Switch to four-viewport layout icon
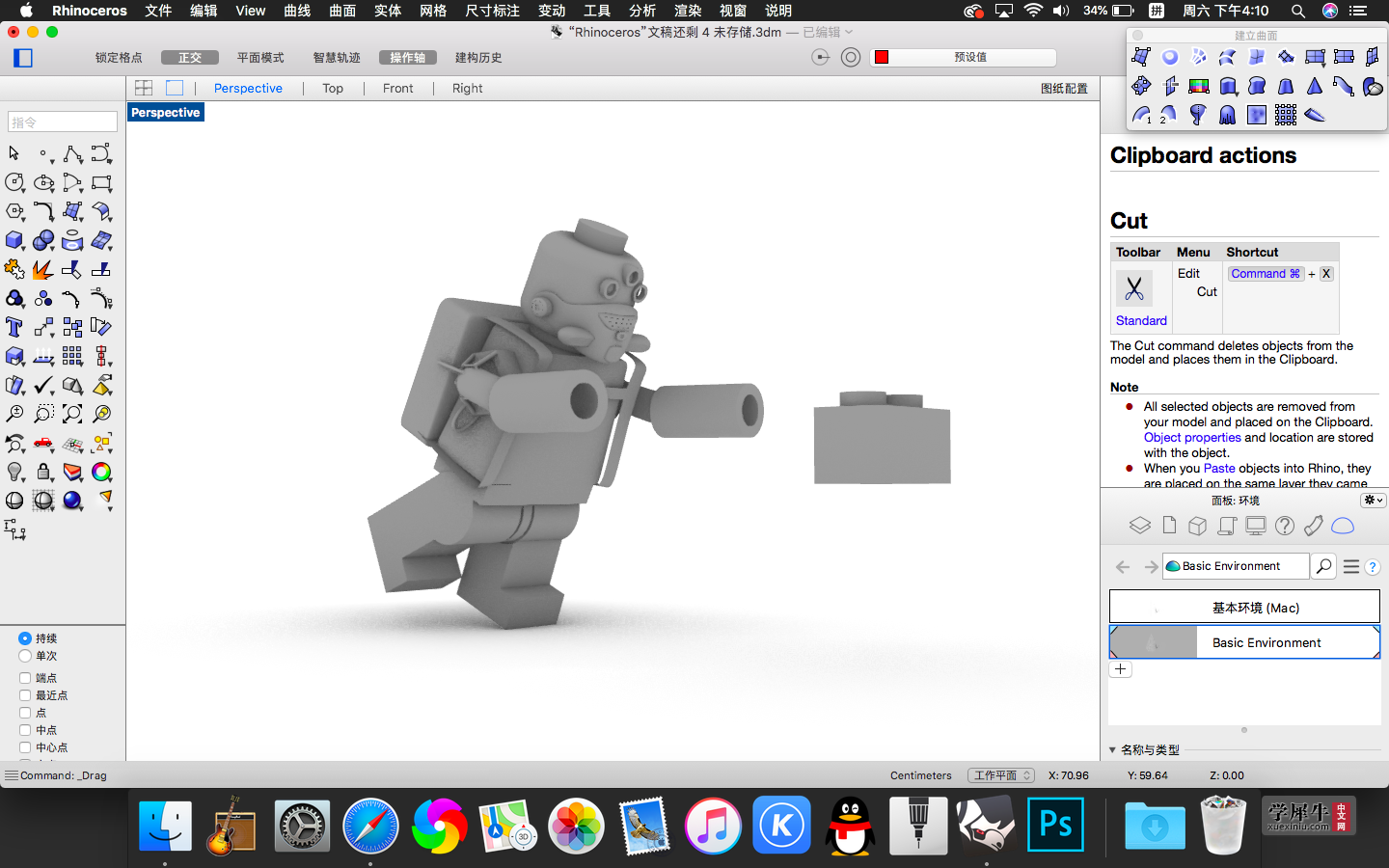 pyautogui.click(x=144, y=88)
